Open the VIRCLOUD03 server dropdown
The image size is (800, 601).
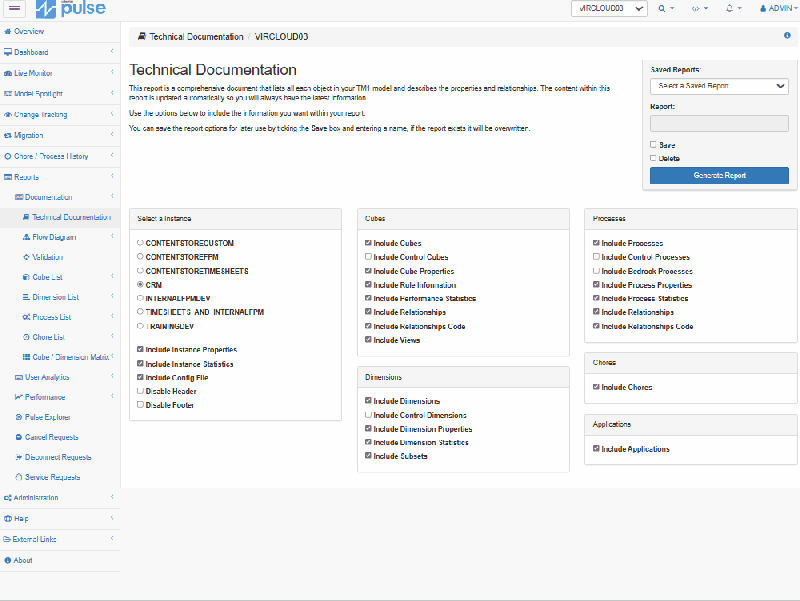[x=609, y=8]
